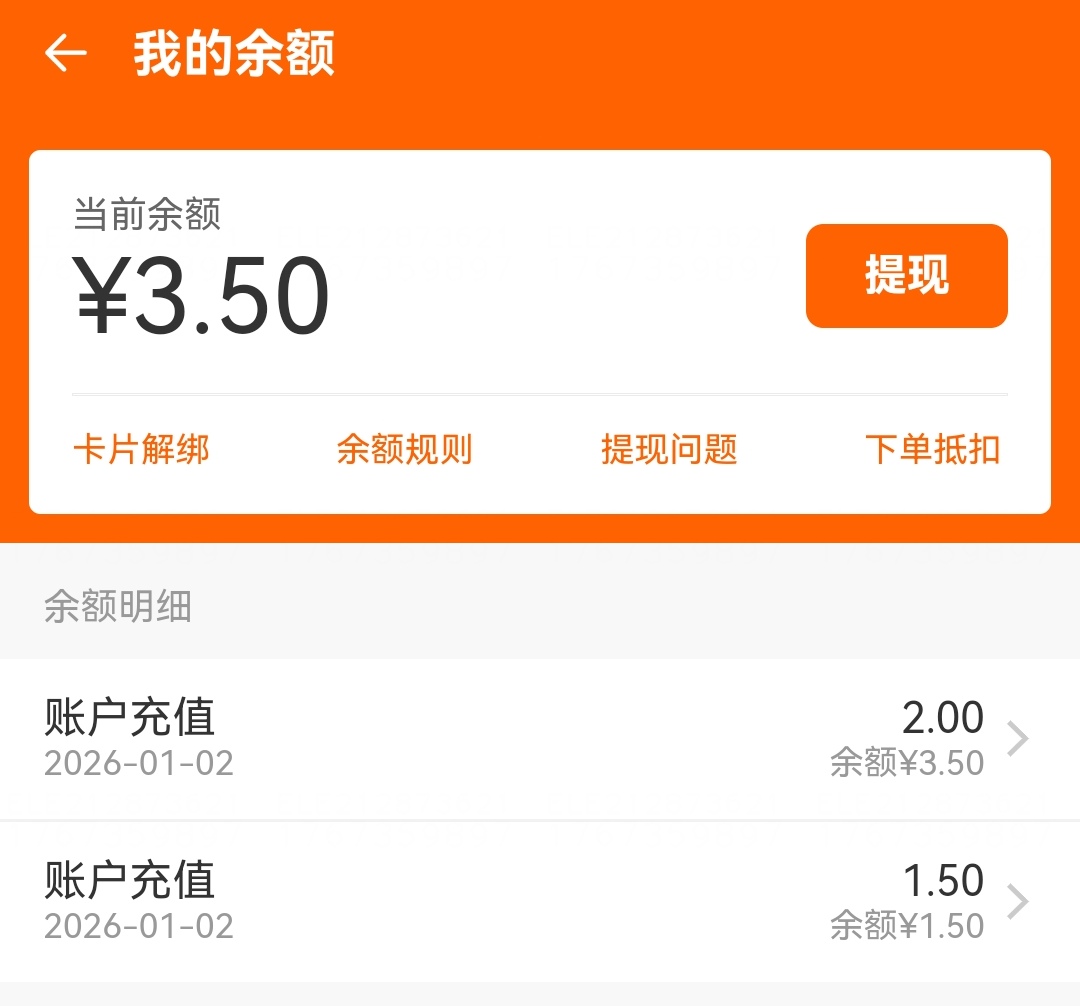Tap the 余额¥3.50 text in the first record
Screen dimensions: 1080x1006
point(907,764)
